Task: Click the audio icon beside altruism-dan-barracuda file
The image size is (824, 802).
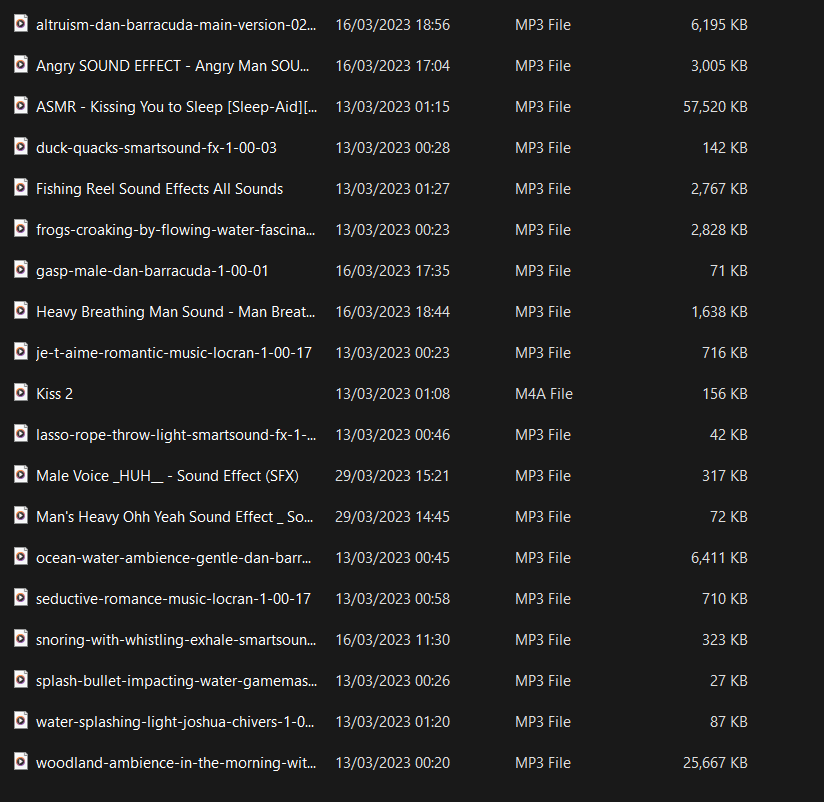Action: tap(20, 24)
